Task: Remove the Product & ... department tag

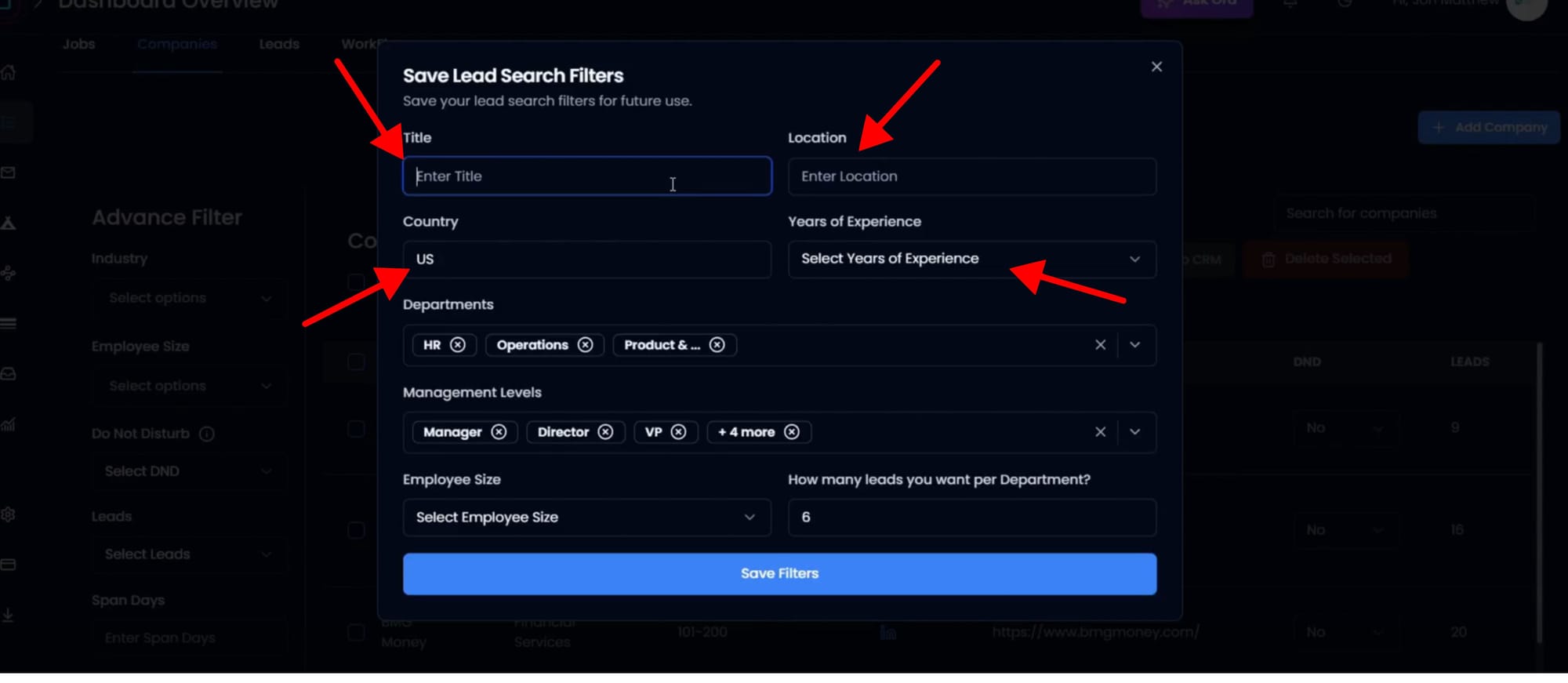Action: (717, 345)
